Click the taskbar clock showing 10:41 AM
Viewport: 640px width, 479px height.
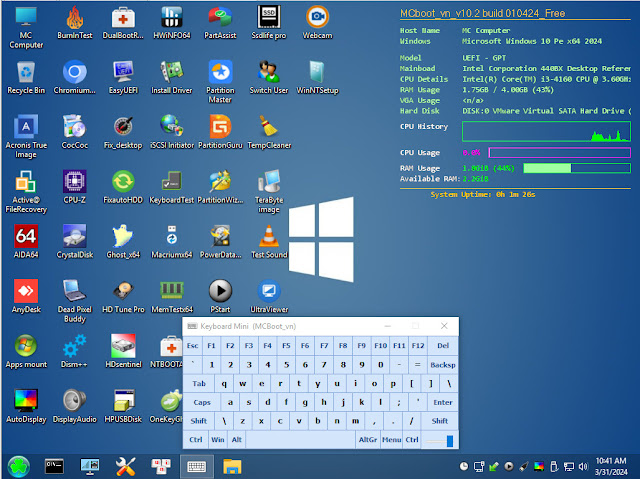click(x=609, y=466)
